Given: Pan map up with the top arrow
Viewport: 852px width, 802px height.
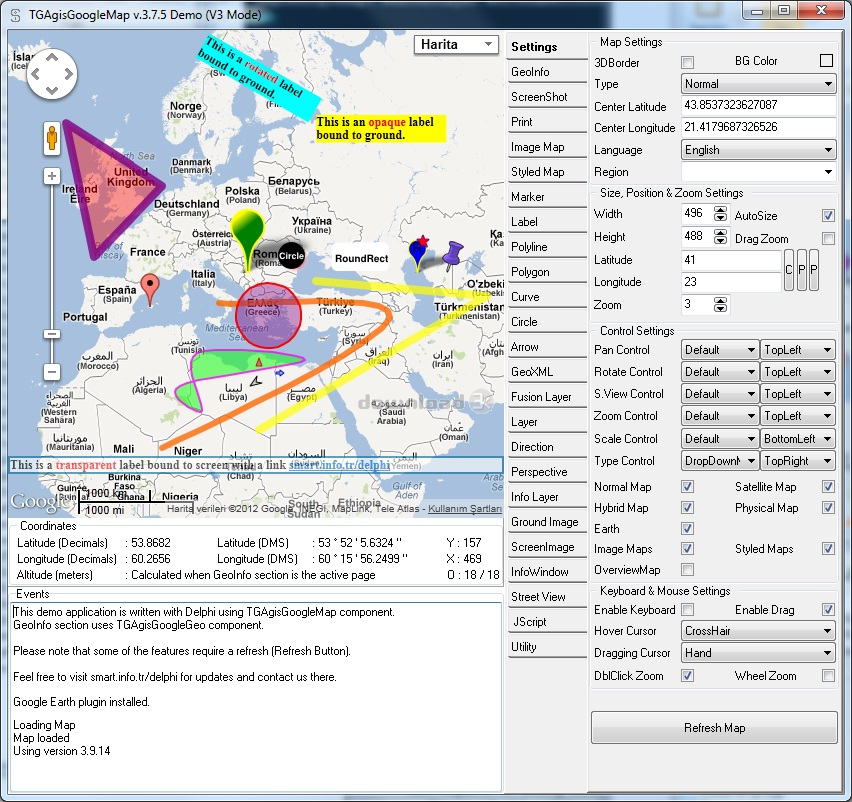Looking at the screenshot, I should (x=52, y=58).
